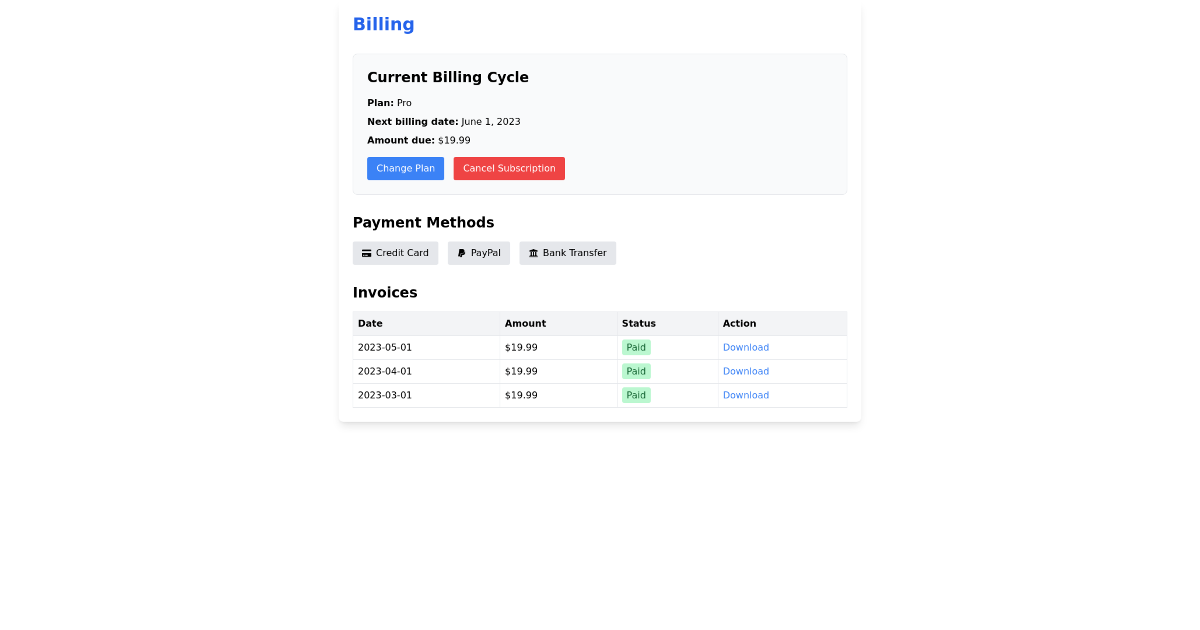Download the 2023-05-01 invoice
Viewport: 1200px width, 630px height.
click(x=746, y=347)
